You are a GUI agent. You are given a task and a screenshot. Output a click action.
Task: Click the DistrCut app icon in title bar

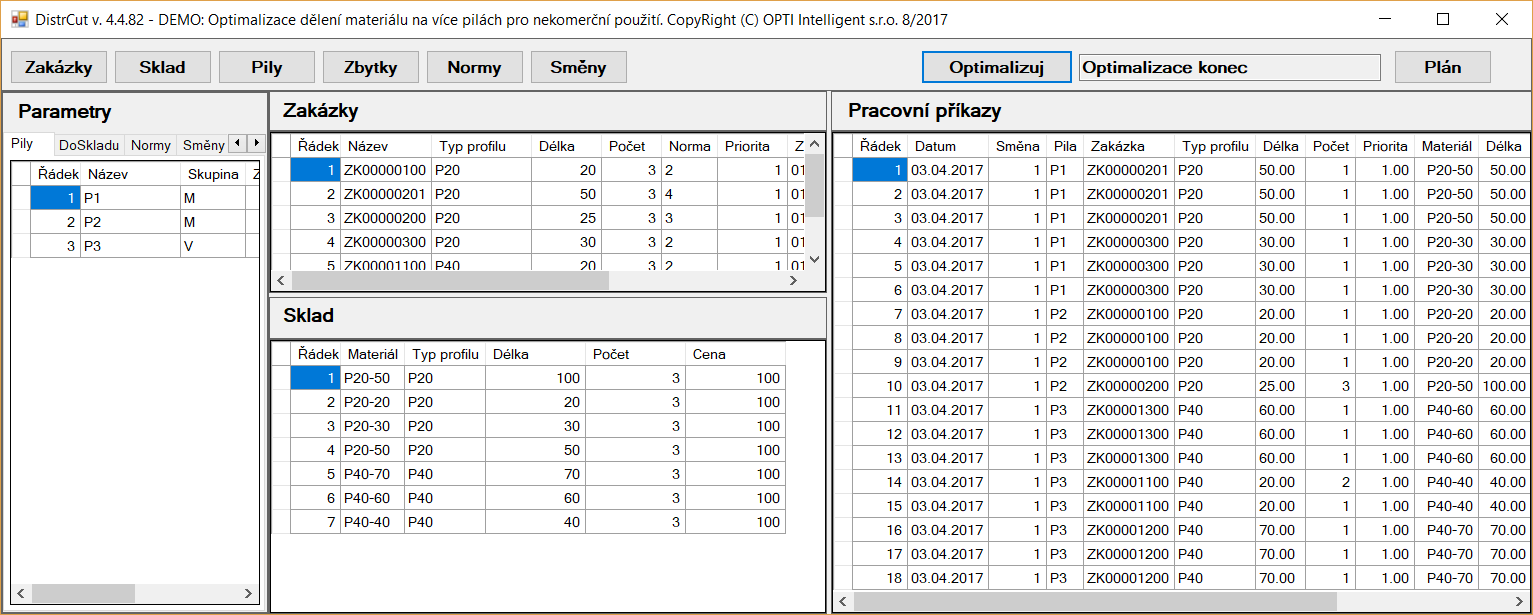(x=19, y=19)
